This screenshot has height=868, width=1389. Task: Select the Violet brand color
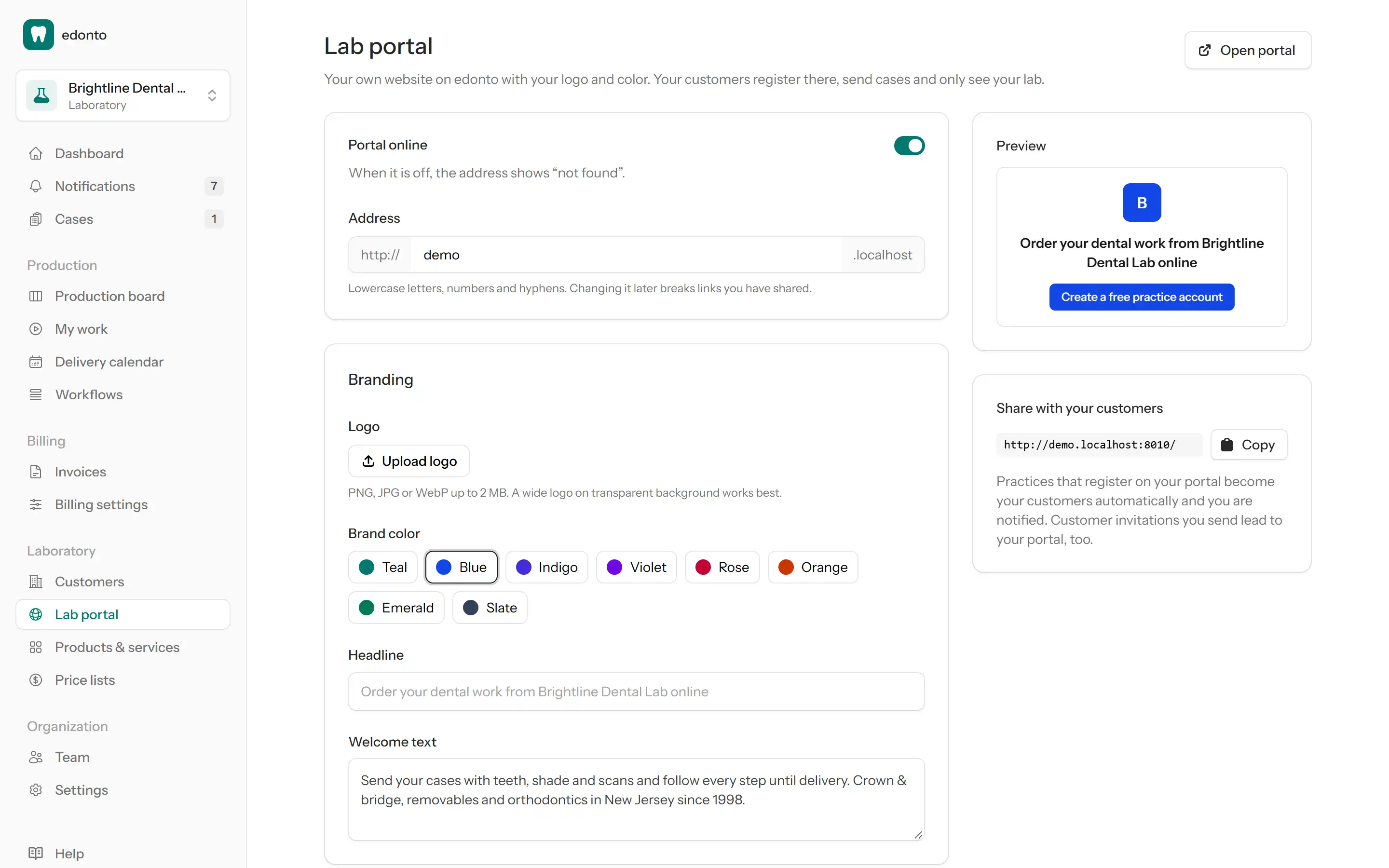click(637, 567)
